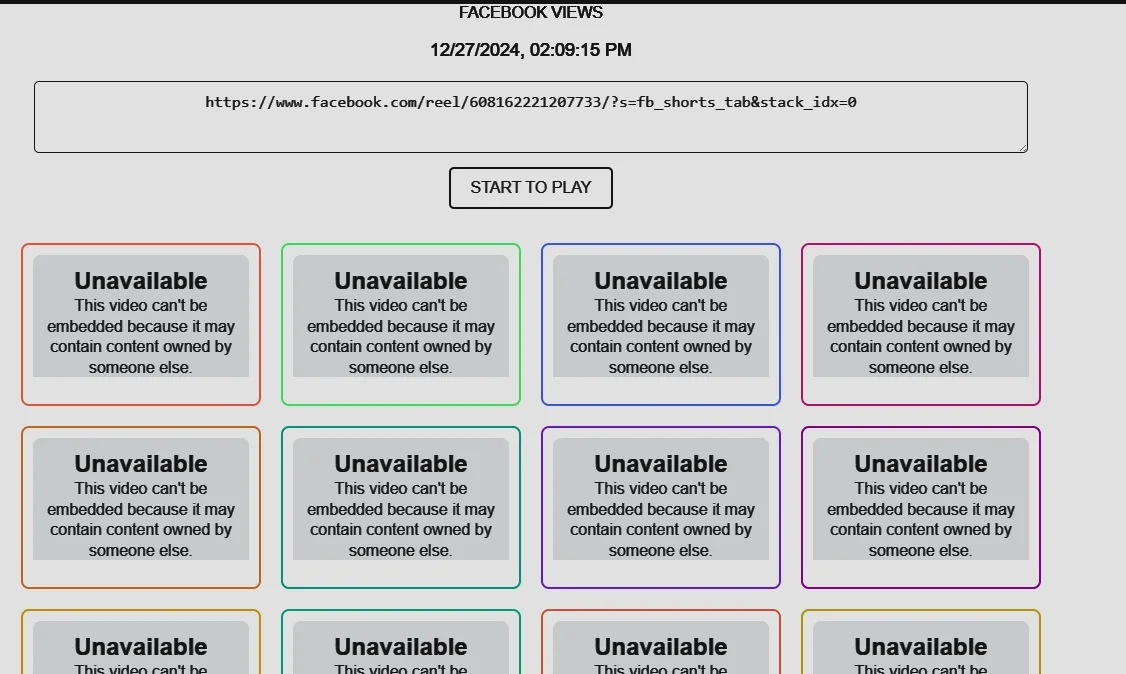This screenshot has height=674, width=1126.
Task: Select the purple-bordered card ending second row
Action: point(921,507)
